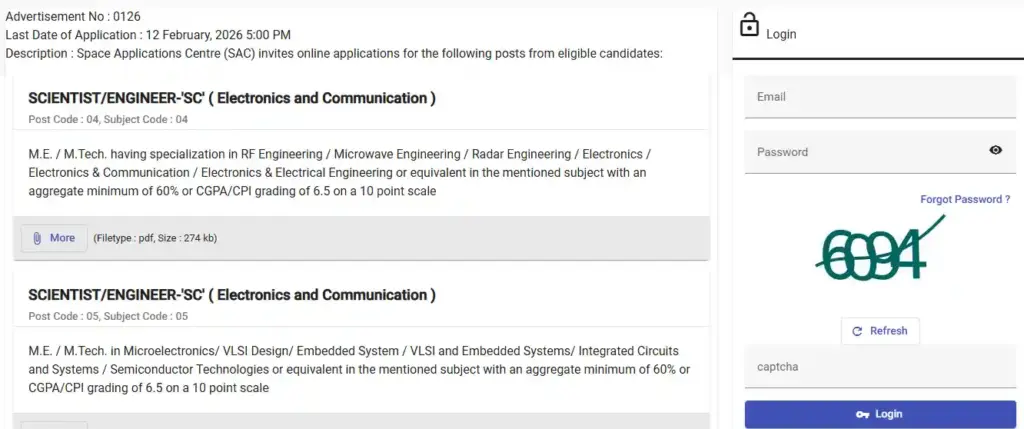1024x429 pixels.
Task: Click the Last Date of Application line
Action: click(148, 35)
